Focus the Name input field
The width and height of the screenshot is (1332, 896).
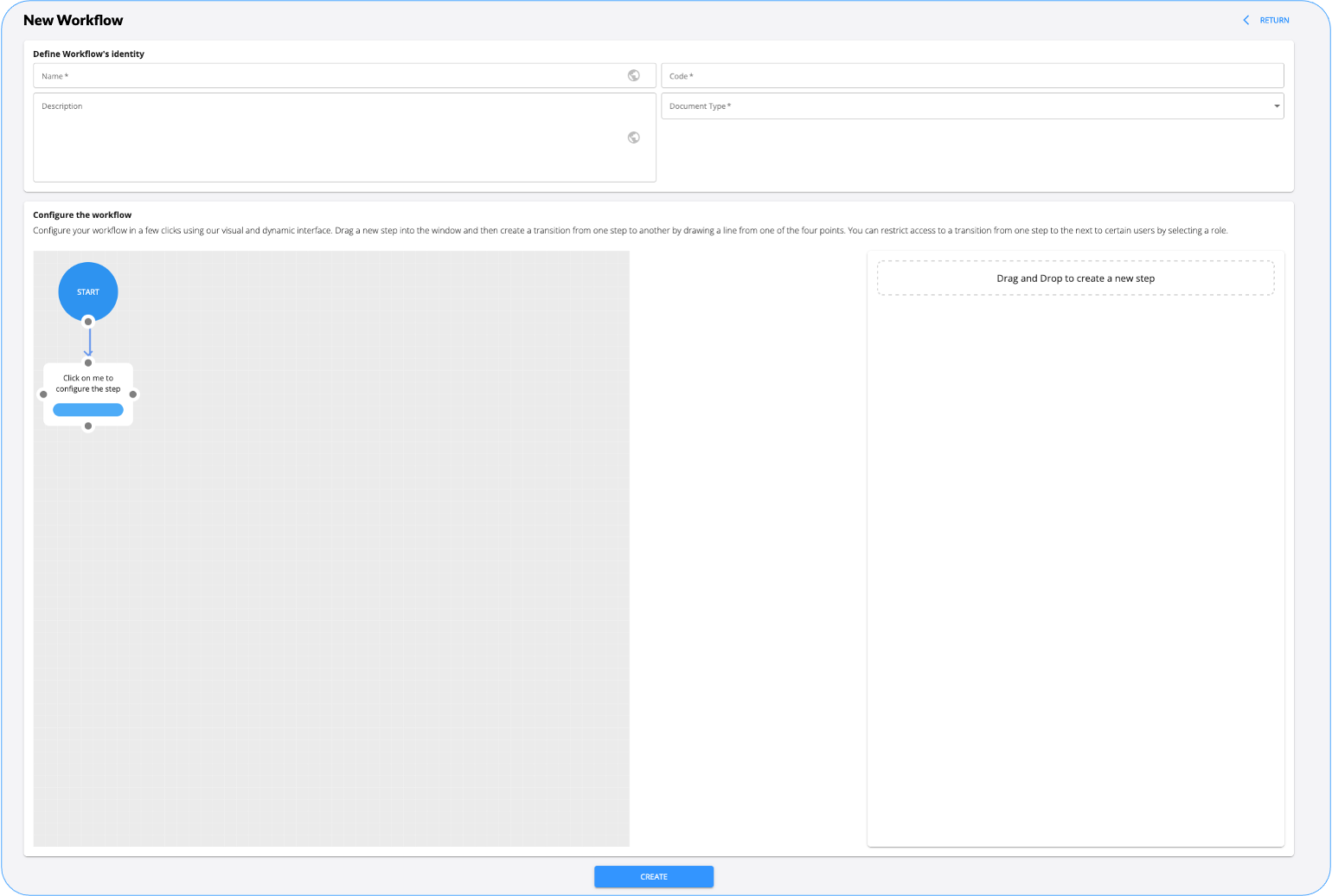click(344, 75)
